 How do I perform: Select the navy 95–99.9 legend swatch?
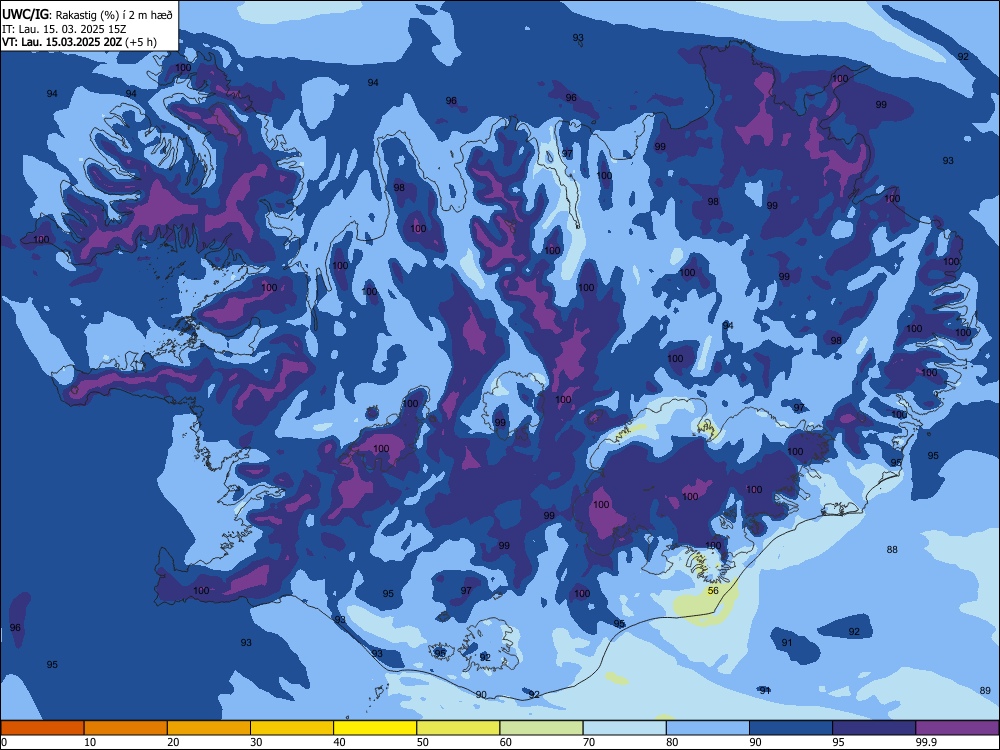click(x=874, y=728)
